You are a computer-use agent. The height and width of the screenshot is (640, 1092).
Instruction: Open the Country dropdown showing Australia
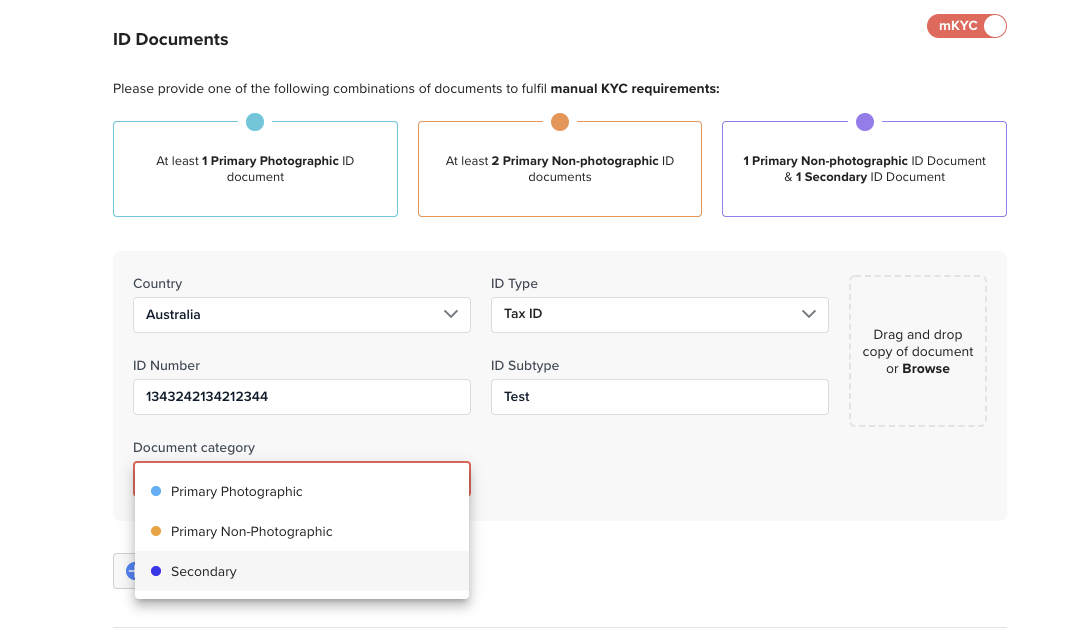(x=301, y=314)
